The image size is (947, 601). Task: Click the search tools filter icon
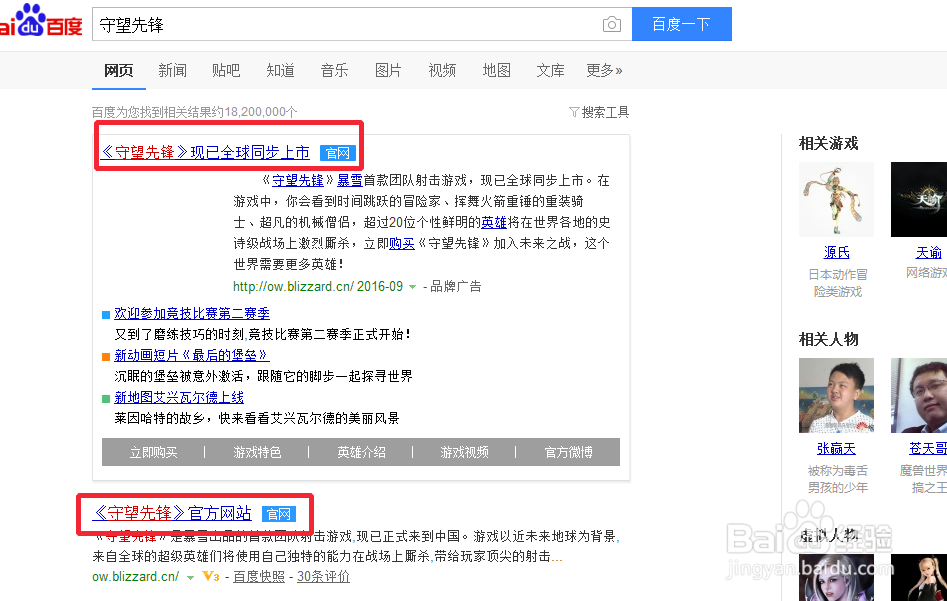click(x=574, y=112)
